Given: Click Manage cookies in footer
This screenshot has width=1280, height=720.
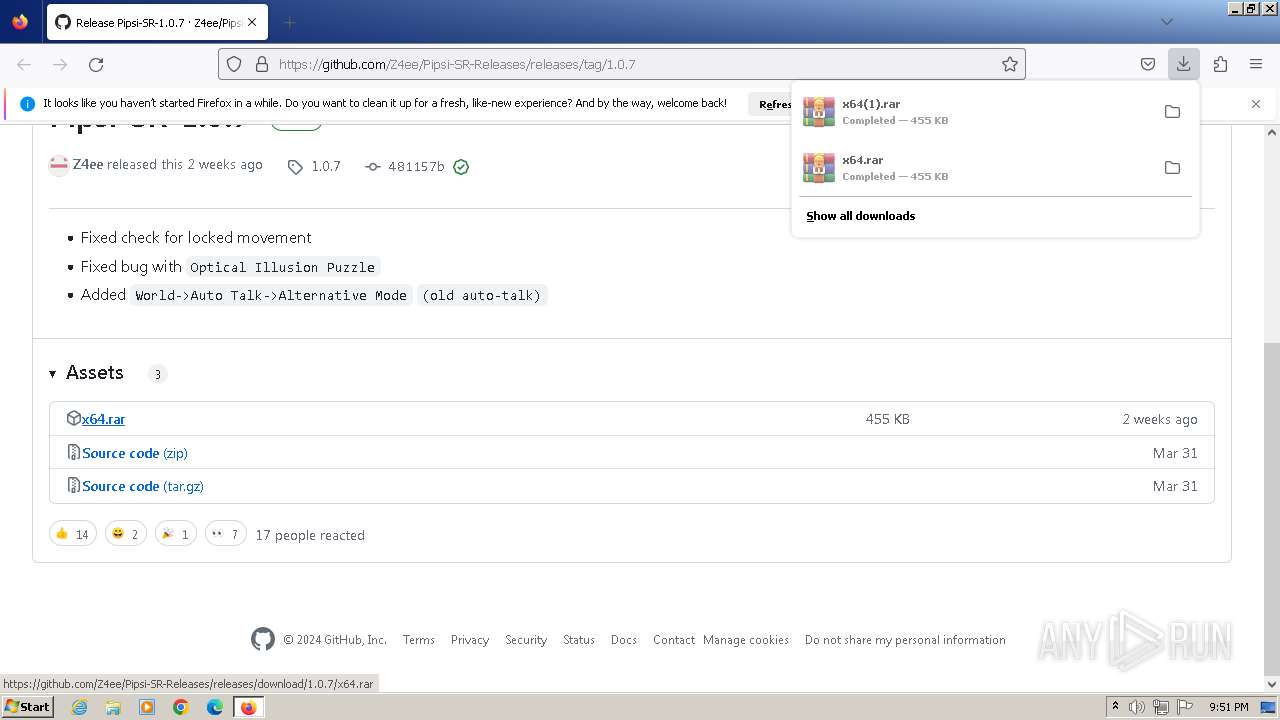Looking at the screenshot, I should pos(746,640).
